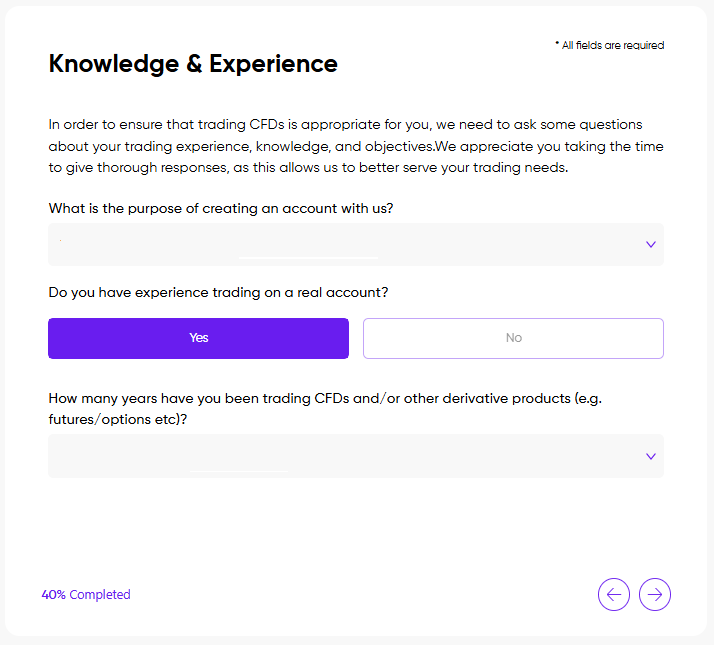Click the trading years dropdown chevron
Image resolution: width=714 pixels, height=645 pixels.
[650, 456]
